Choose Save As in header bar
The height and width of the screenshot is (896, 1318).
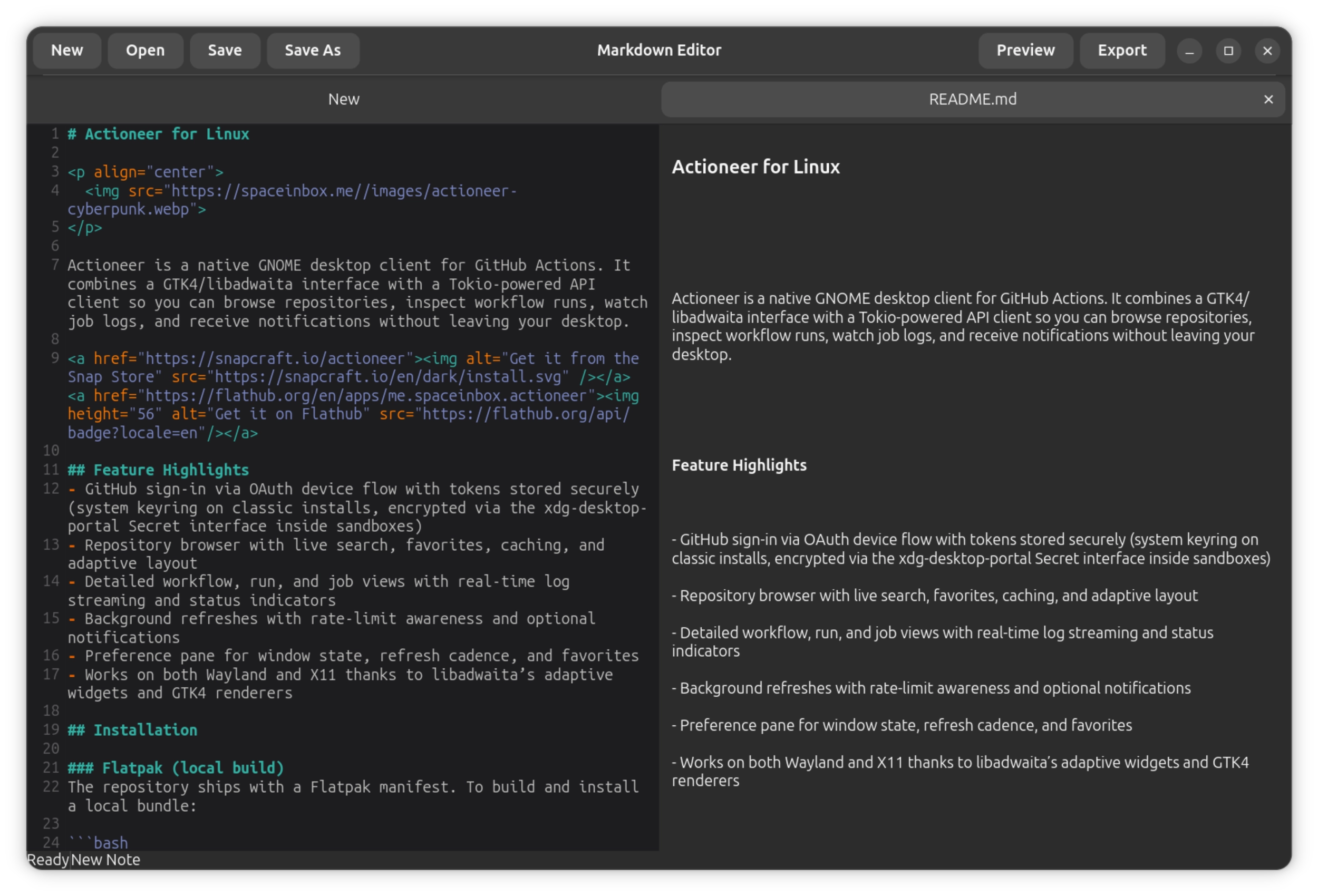(313, 51)
